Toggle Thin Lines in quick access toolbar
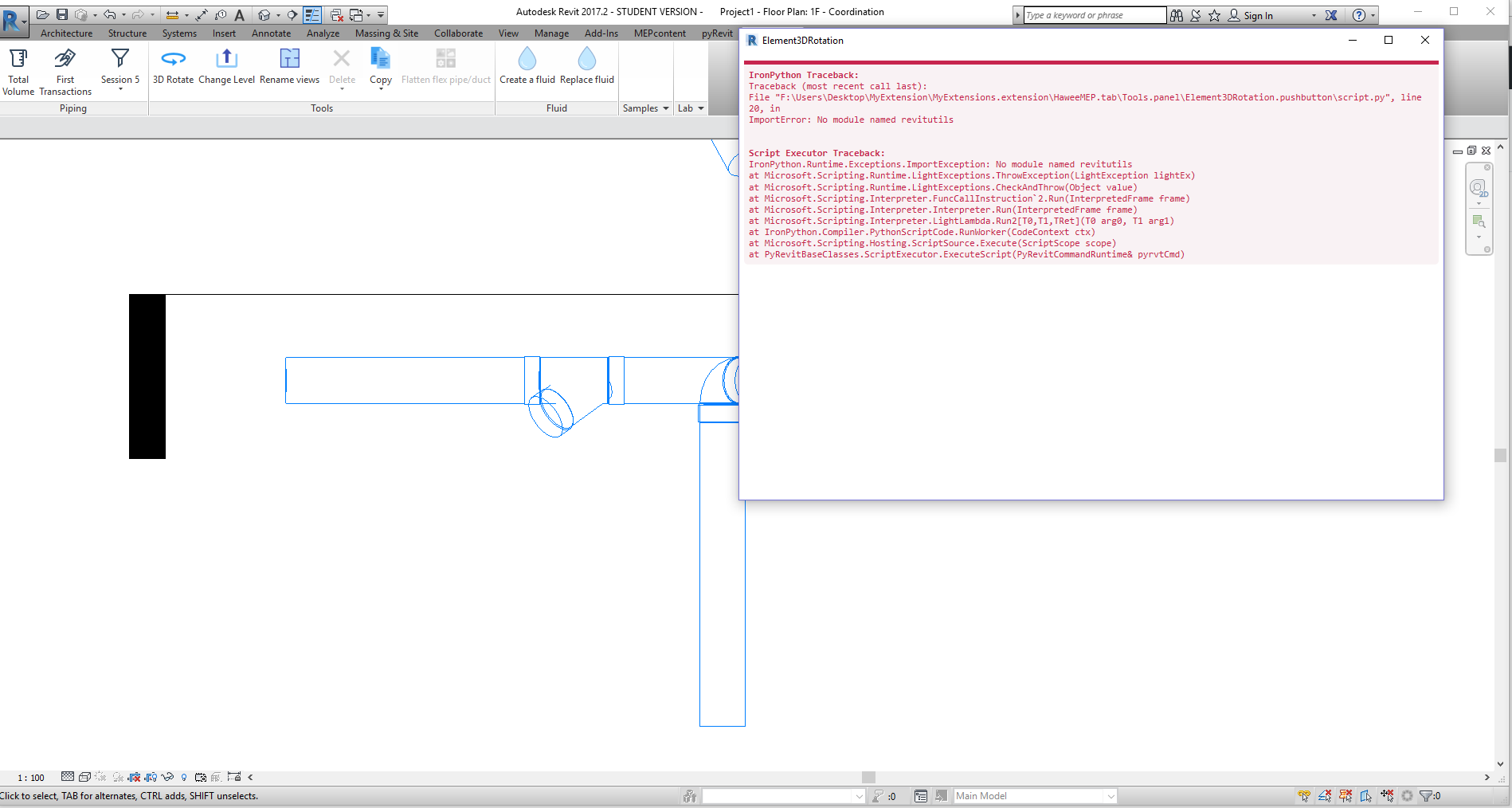This screenshot has height=808, width=1512. pyautogui.click(x=313, y=14)
